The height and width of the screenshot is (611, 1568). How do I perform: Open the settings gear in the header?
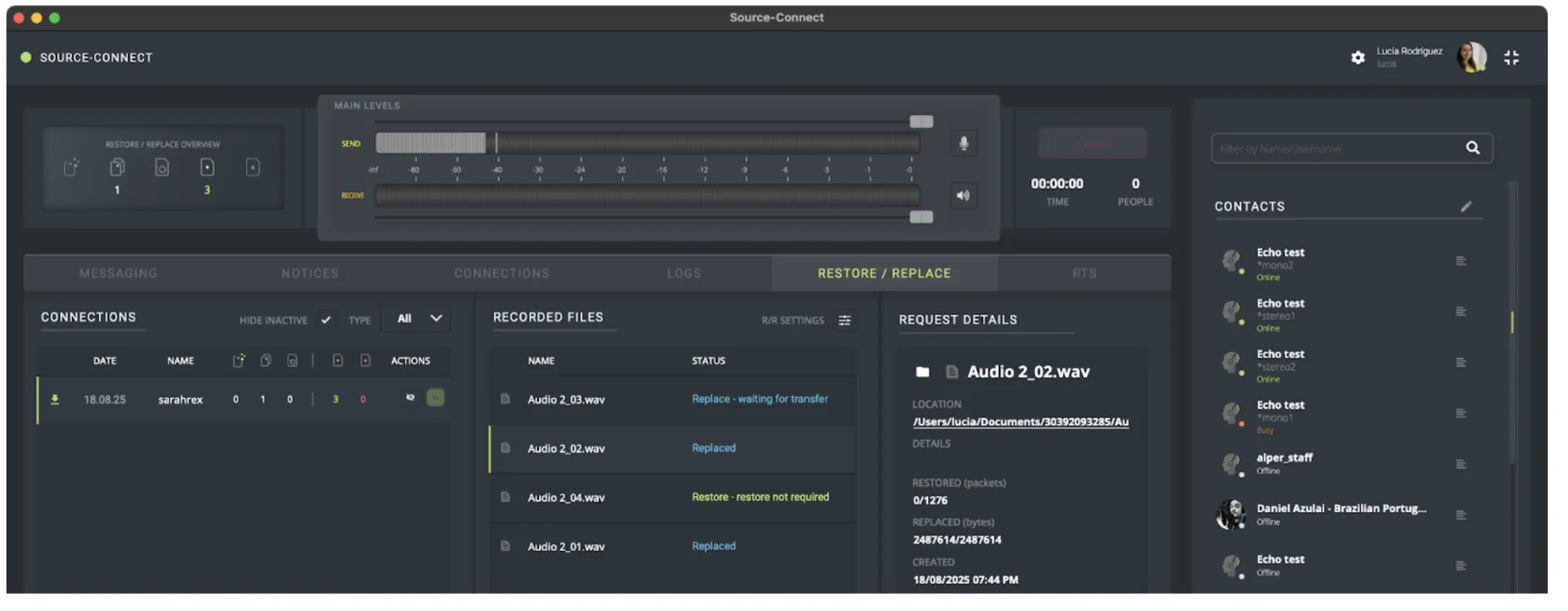[x=1357, y=58]
